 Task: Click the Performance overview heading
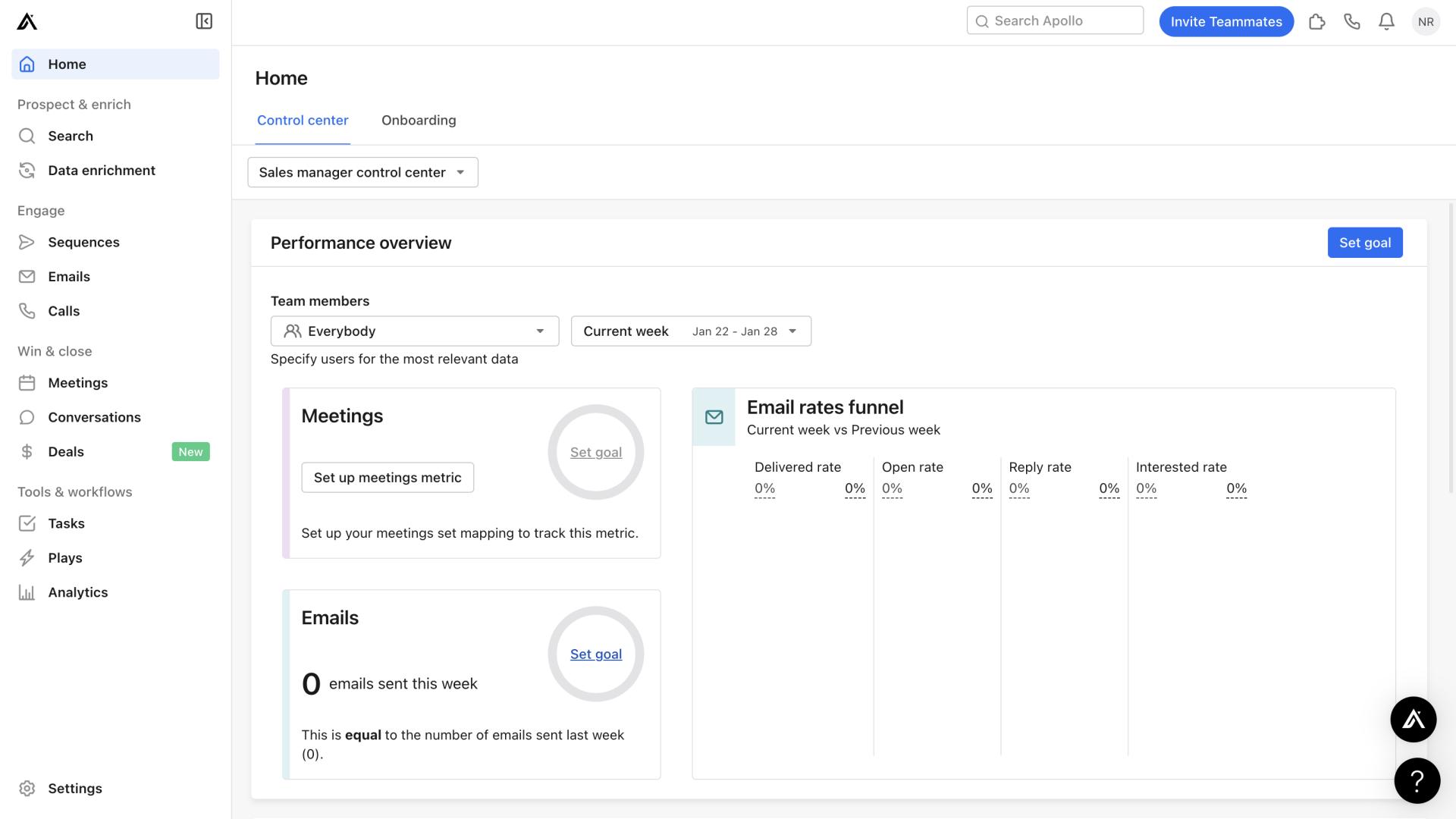coord(361,243)
